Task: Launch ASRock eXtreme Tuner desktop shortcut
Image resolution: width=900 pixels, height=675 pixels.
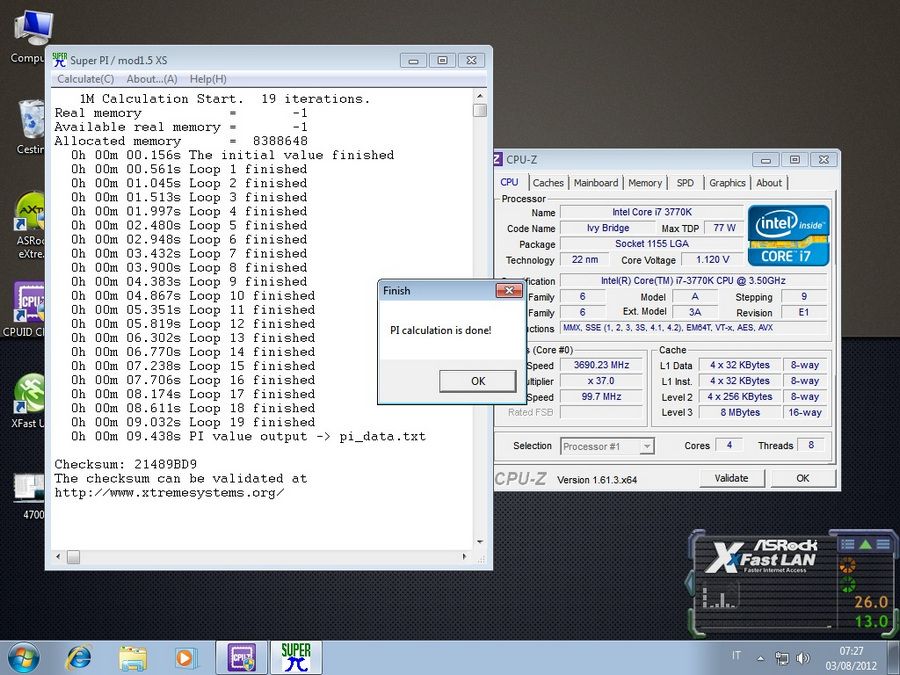Action: click(30, 225)
